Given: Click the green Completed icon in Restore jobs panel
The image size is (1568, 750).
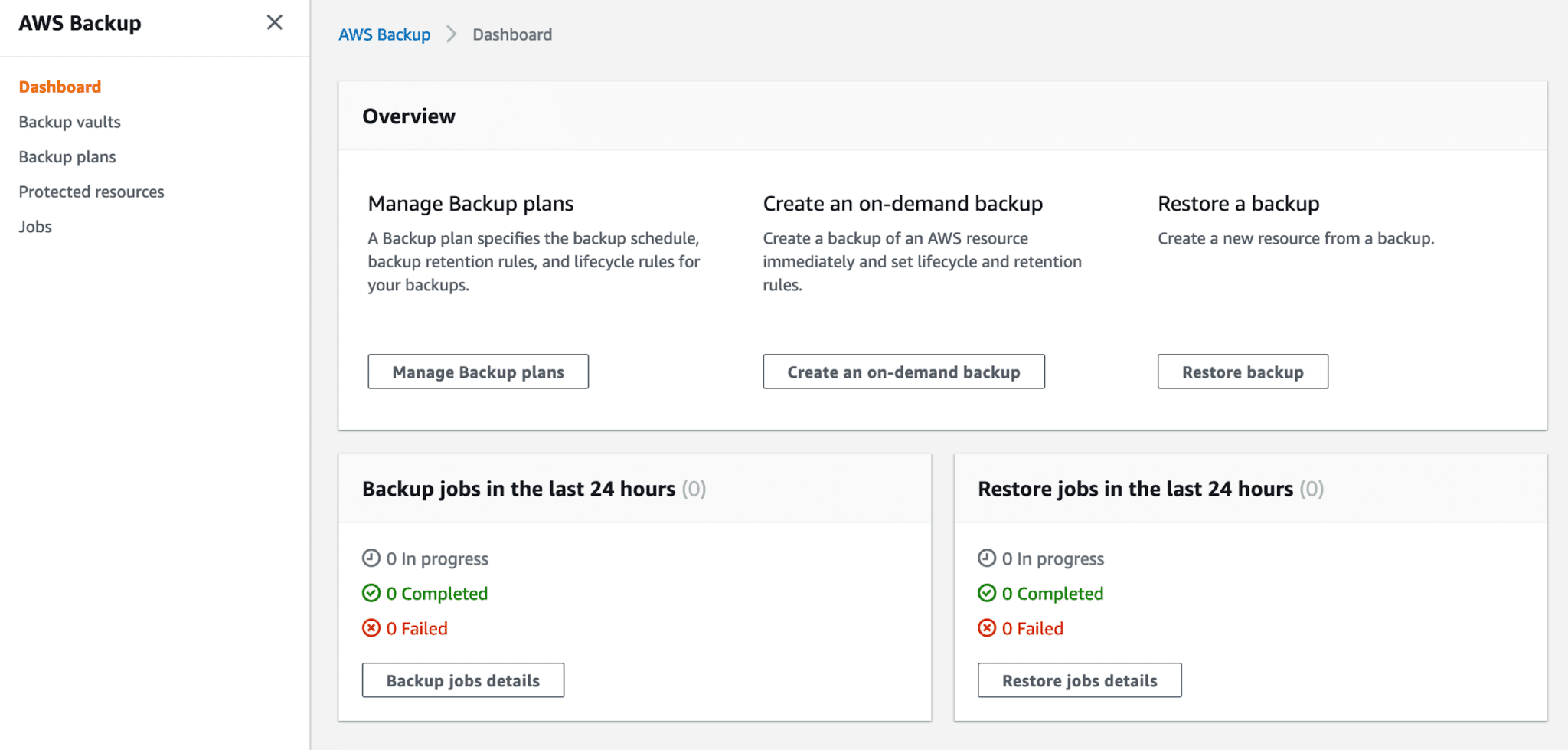Looking at the screenshot, I should (988, 593).
